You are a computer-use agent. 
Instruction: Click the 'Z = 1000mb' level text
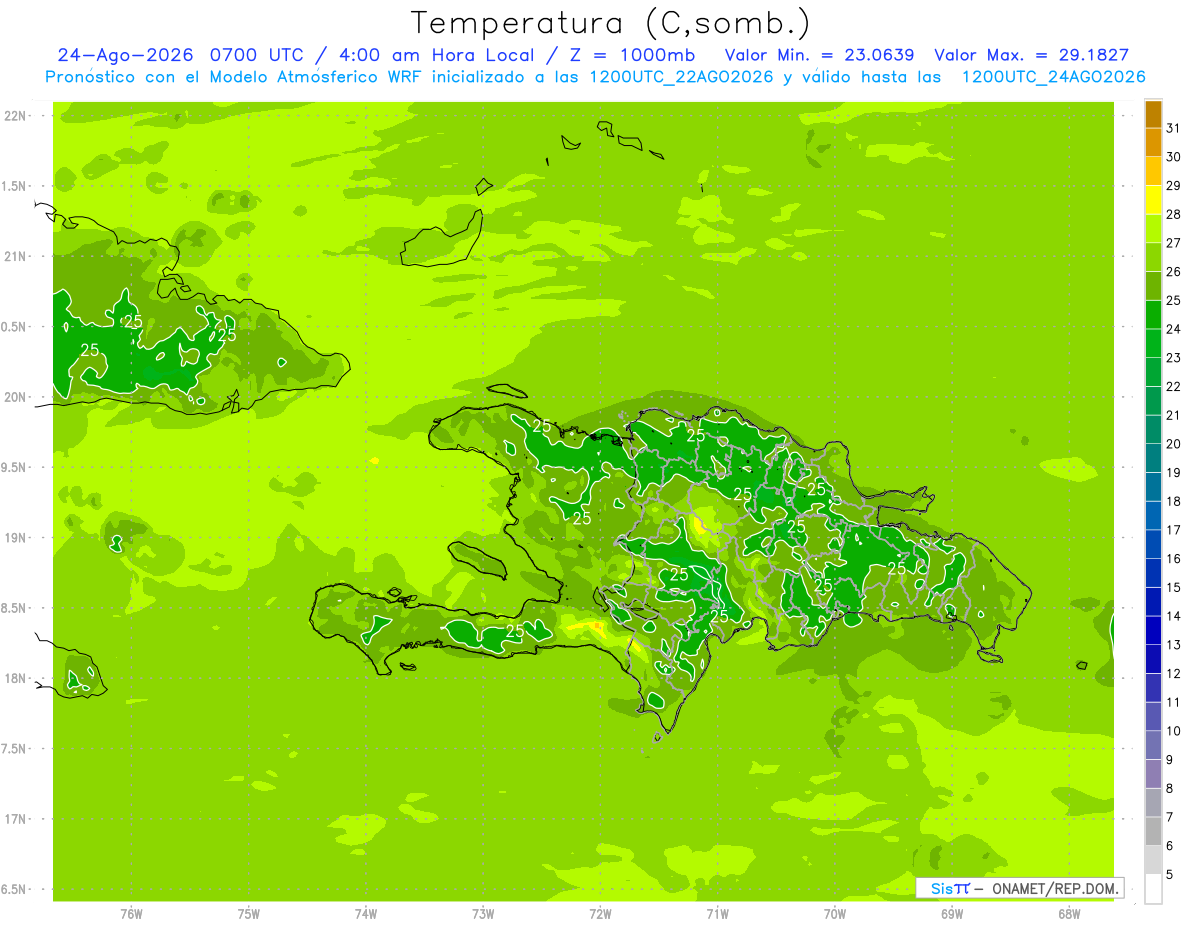click(631, 55)
